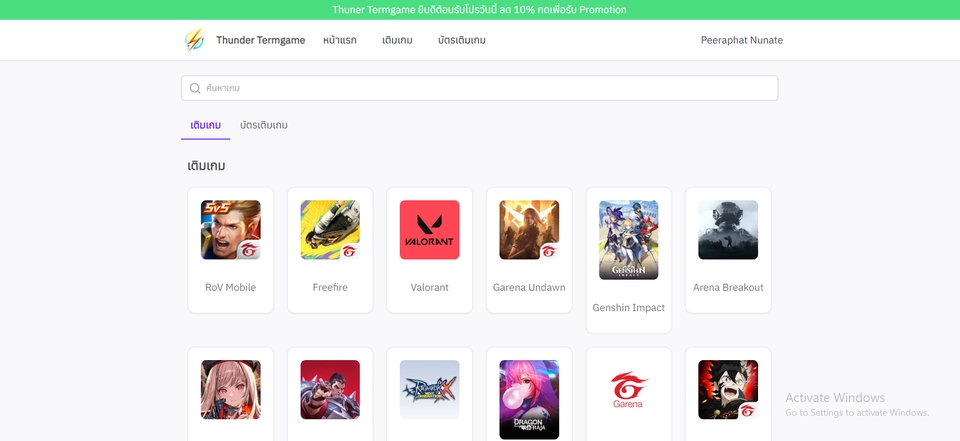Screen dimensions: 960x441
Task: Open เติมเกม in the navigation bar
Action: pos(397,40)
